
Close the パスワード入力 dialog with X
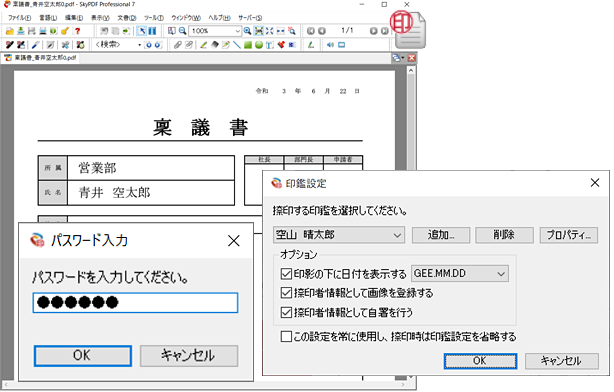pos(234,240)
